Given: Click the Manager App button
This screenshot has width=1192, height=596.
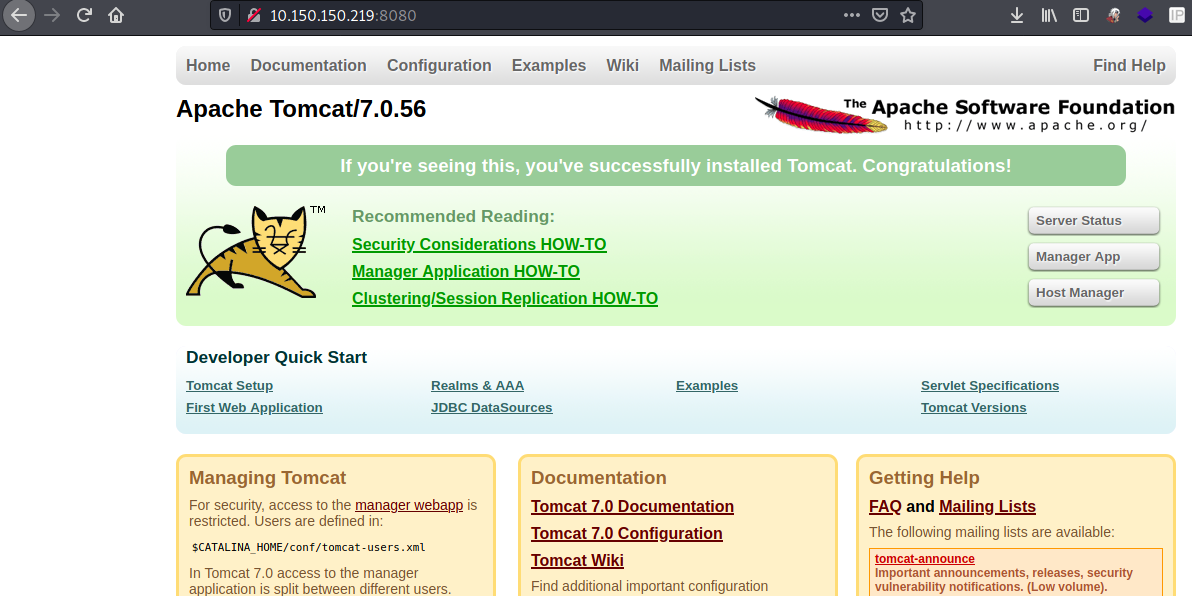Looking at the screenshot, I should coord(1093,257).
